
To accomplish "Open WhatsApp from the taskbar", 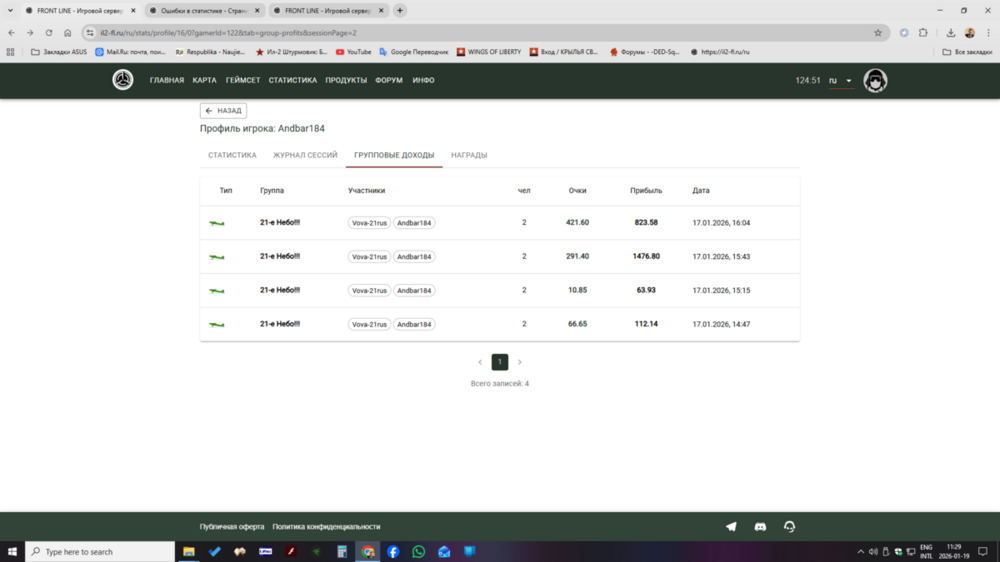I will click(418, 551).
